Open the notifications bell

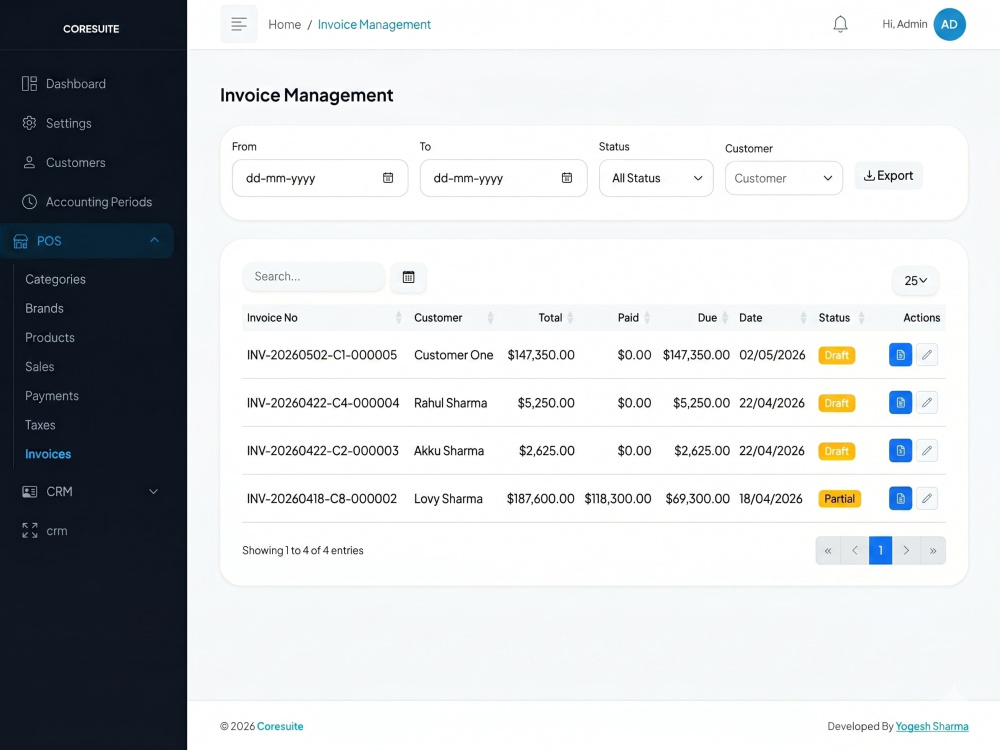(840, 24)
